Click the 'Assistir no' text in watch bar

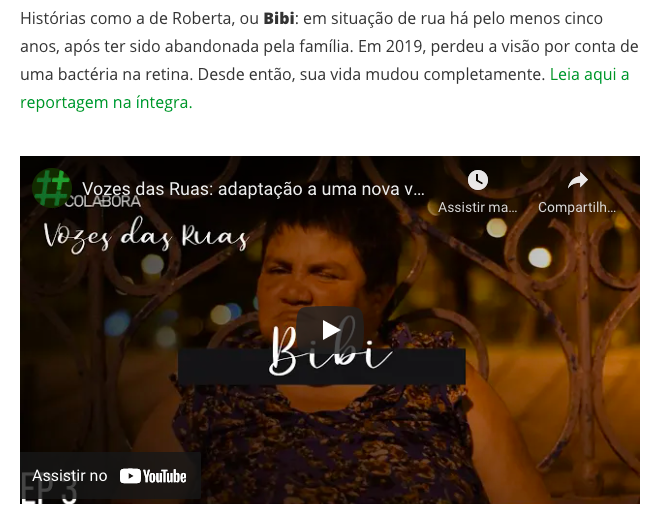70,476
